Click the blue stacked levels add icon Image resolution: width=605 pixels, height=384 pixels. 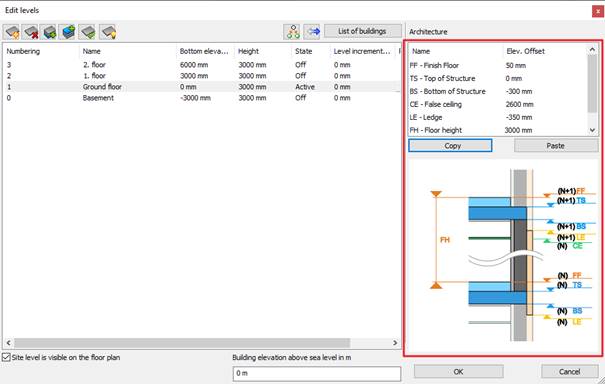click(x=68, y=32)
